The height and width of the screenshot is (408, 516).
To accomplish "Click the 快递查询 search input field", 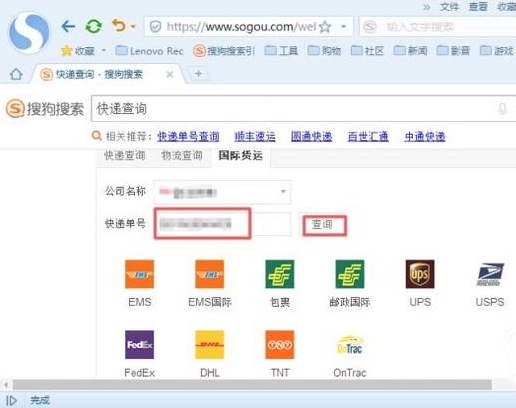I will coord(293,109).
